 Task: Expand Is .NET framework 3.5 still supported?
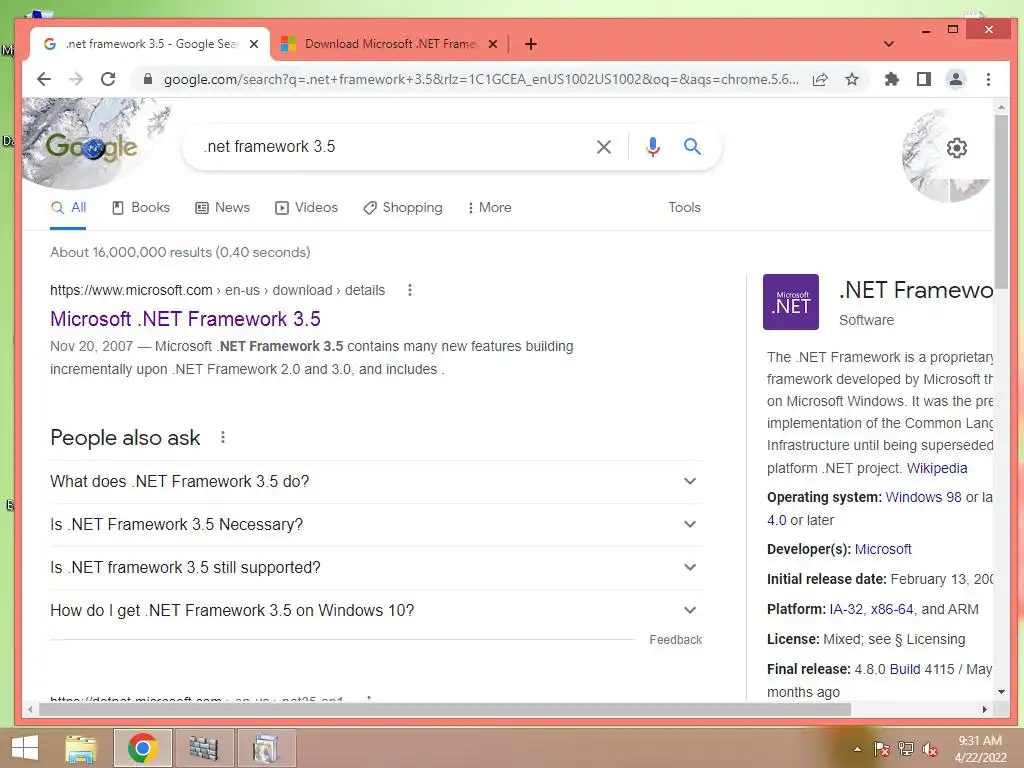pyautogui.click(x=376, y=568)
